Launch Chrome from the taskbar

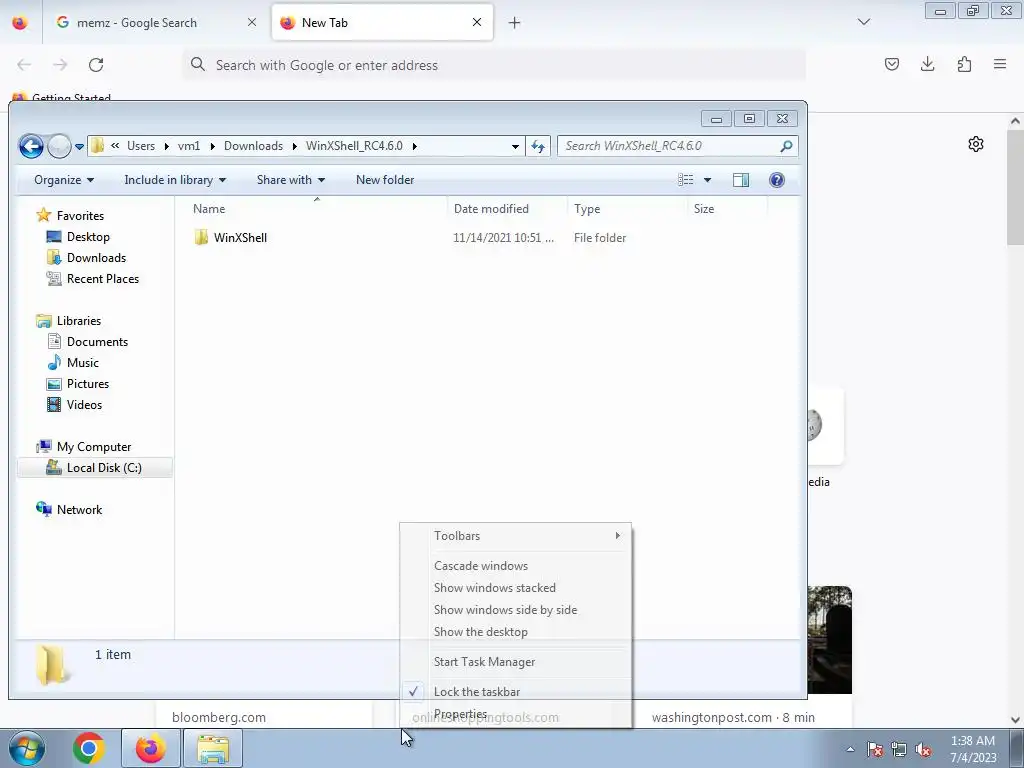[89, 748]
